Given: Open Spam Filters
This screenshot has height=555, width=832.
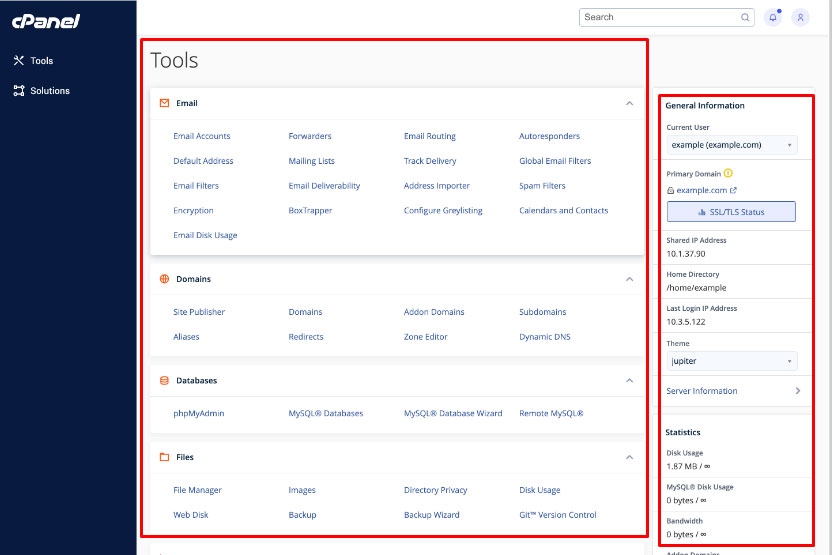Looking at the screenshot, I should click(x=542, y=186).
